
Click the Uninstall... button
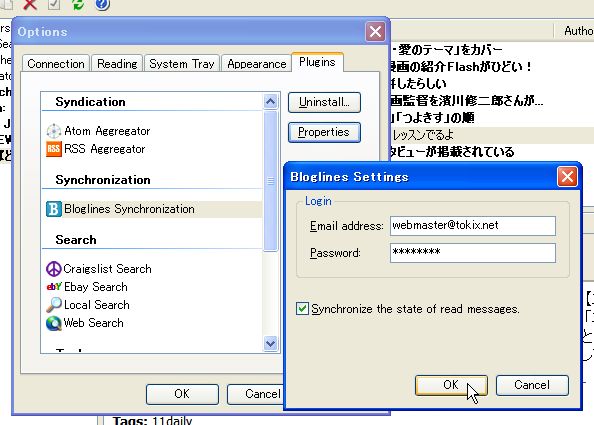(x=324, y=102)
